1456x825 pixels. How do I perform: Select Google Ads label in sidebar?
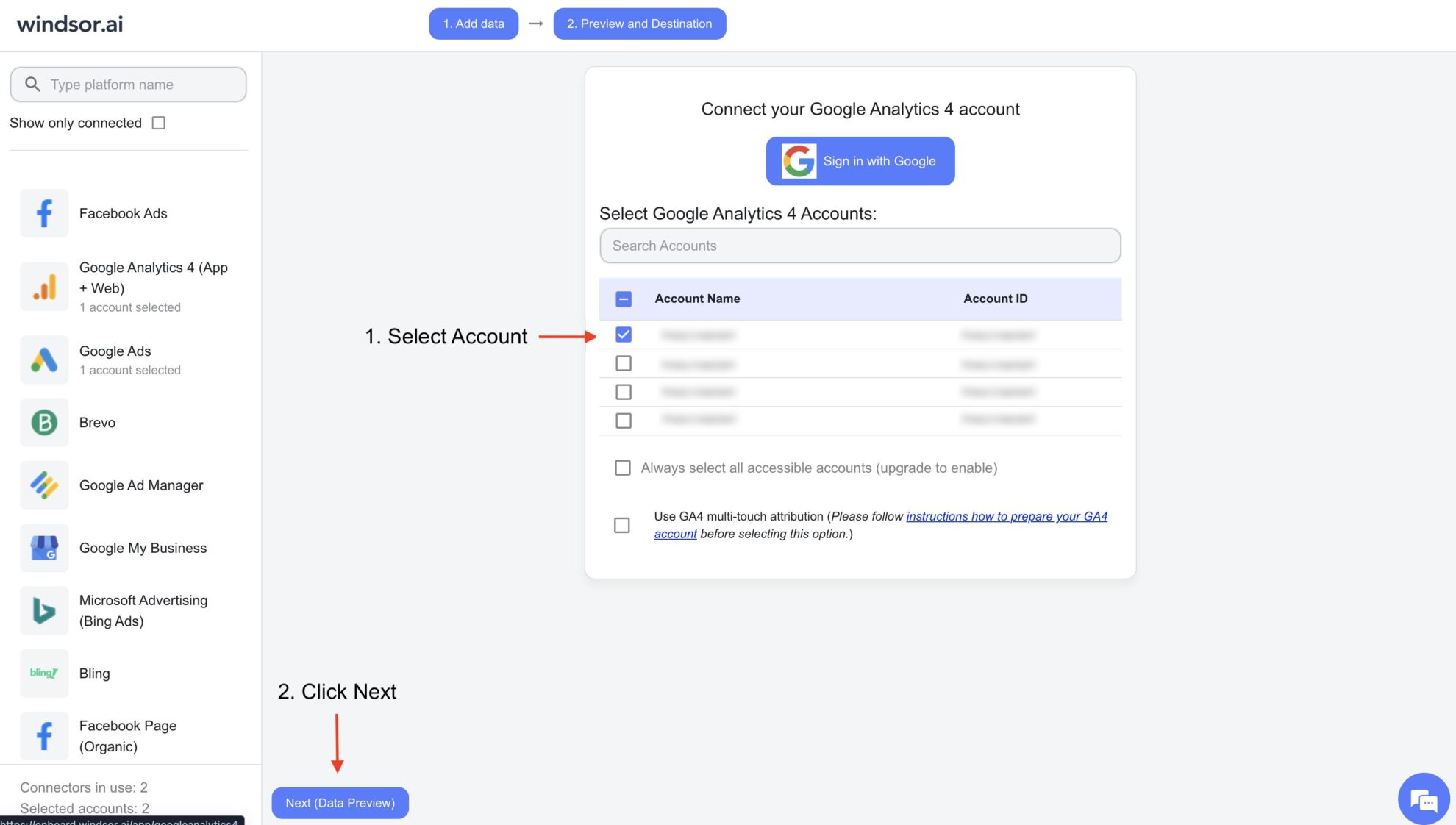115,351
